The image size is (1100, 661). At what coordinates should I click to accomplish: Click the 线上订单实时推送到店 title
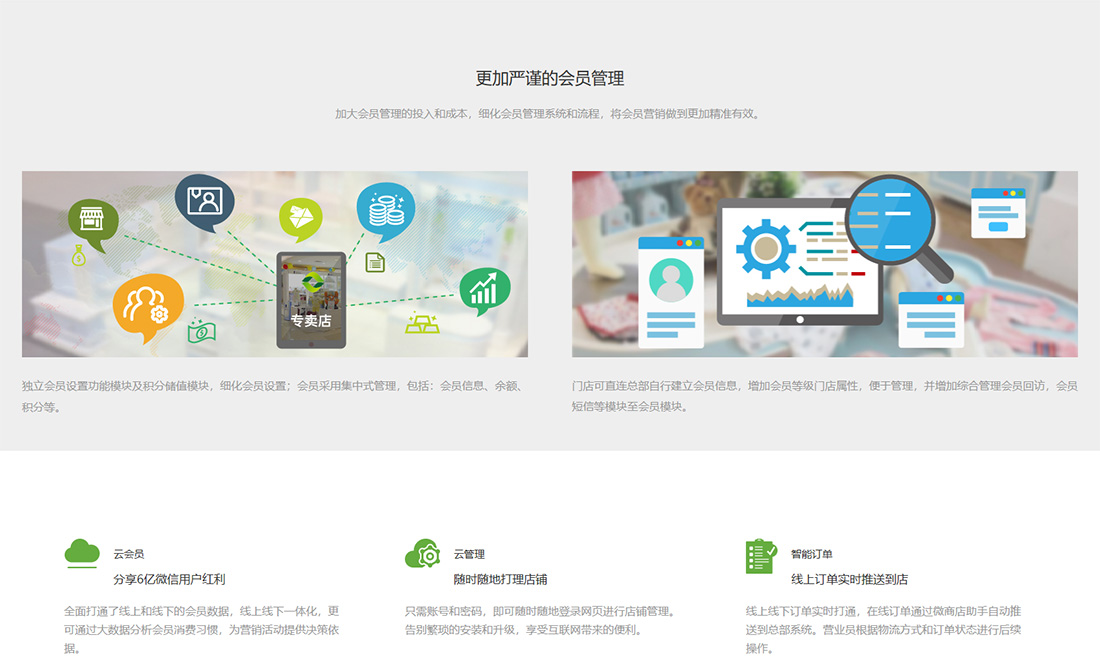click(850, 580)
